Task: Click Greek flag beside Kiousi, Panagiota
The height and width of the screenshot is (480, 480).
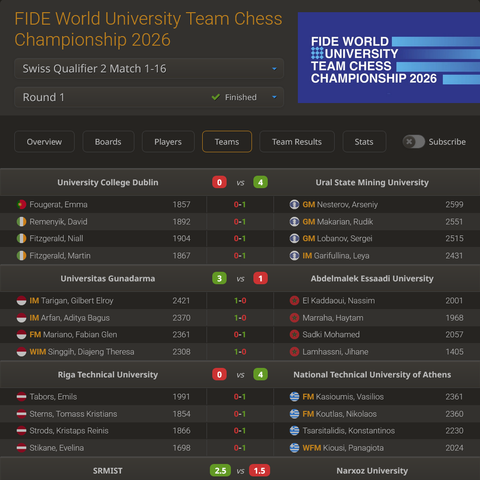Action: click(294, 448)
